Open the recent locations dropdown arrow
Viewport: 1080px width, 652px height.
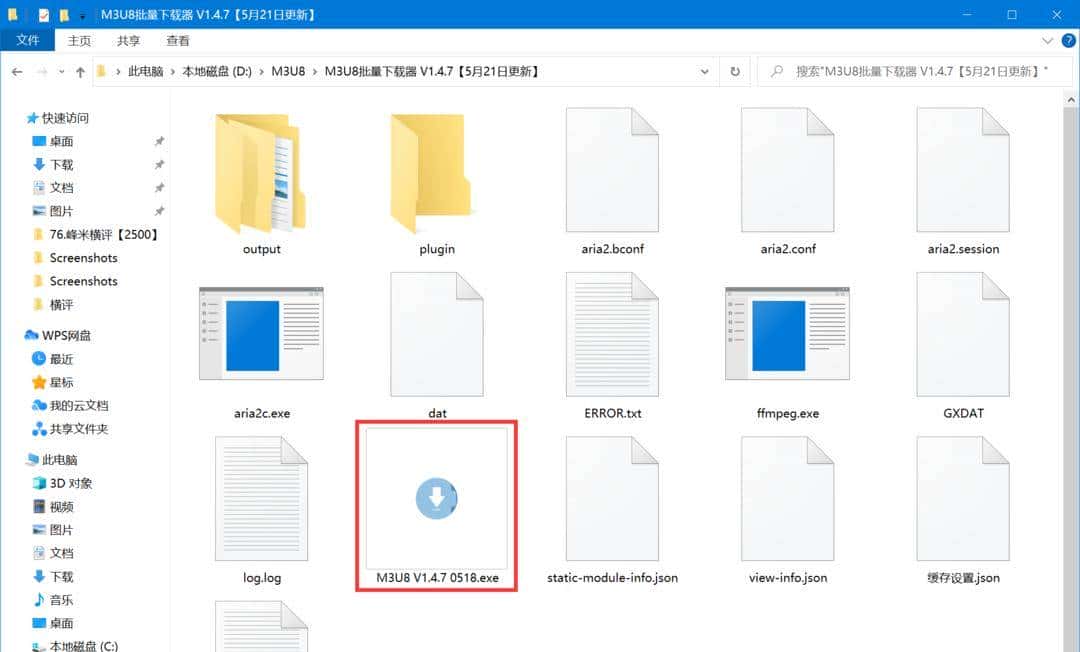pos(61,72)
